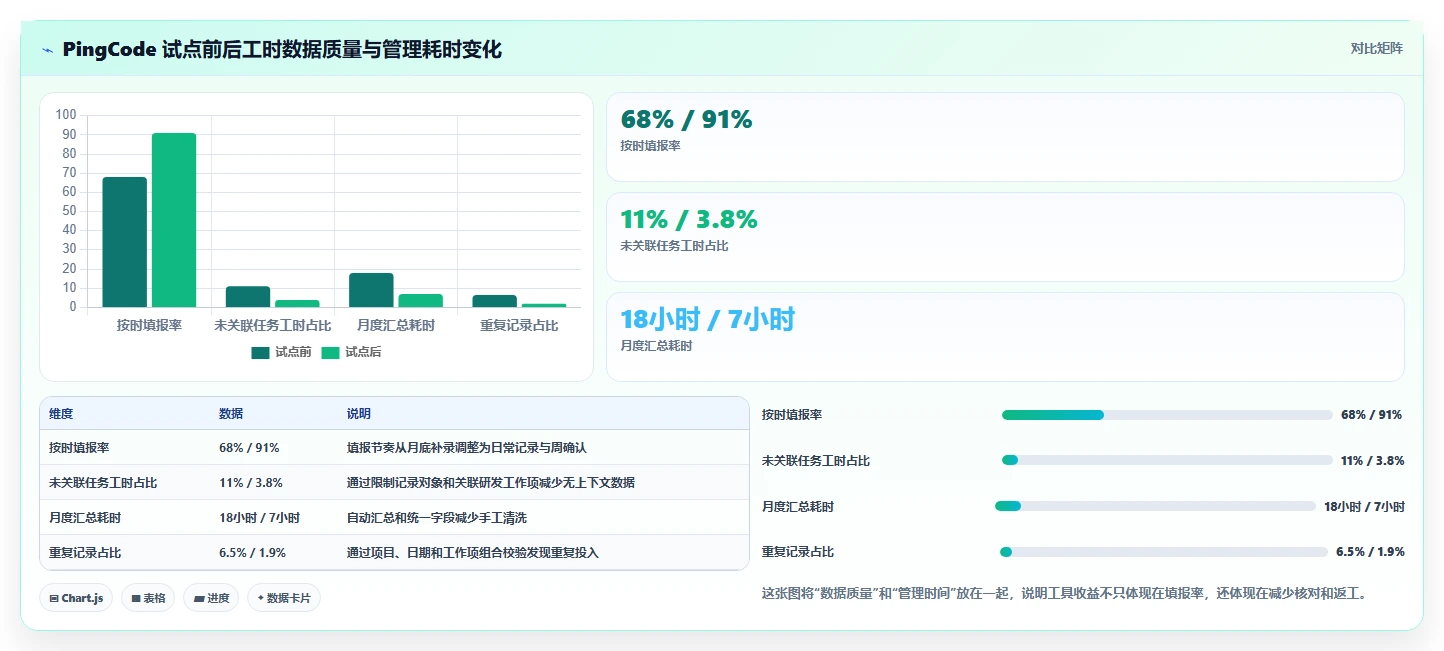Click the table cell 18小时 / 7小时

click(x=259, y=518)
